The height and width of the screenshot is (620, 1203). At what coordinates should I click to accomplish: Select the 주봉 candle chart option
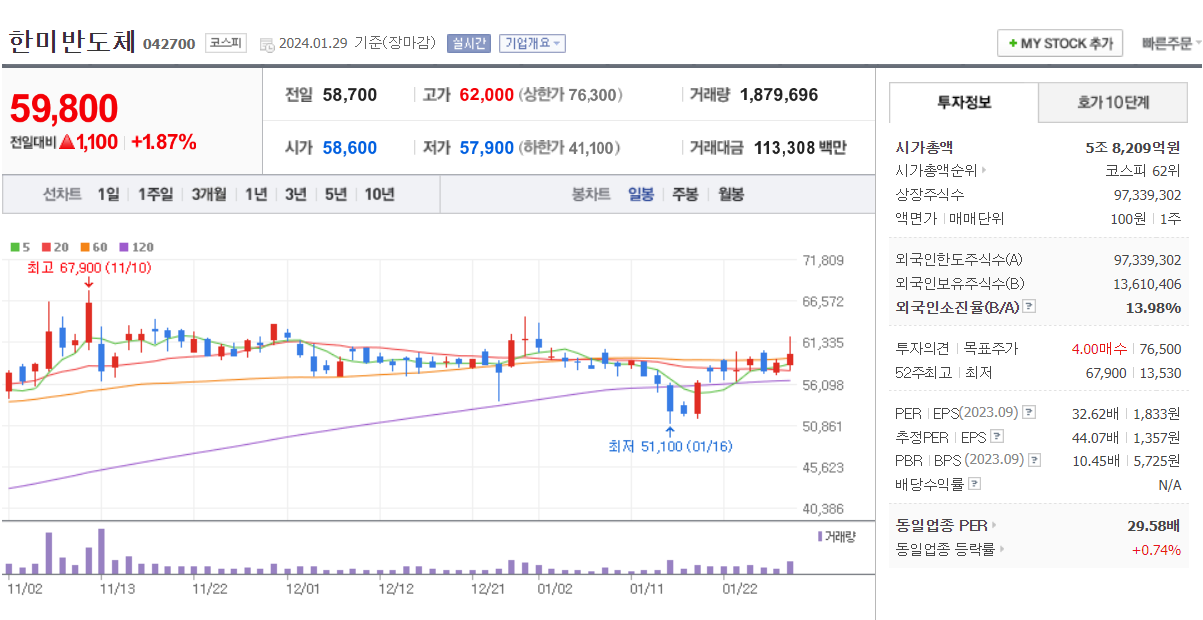click(685, 194)
